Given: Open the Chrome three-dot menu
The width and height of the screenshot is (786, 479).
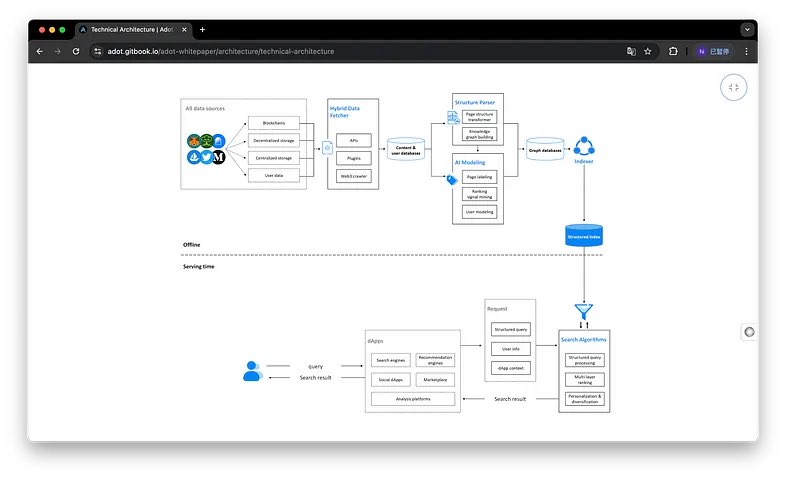Looking at the screenshot, I should point(746,51).
